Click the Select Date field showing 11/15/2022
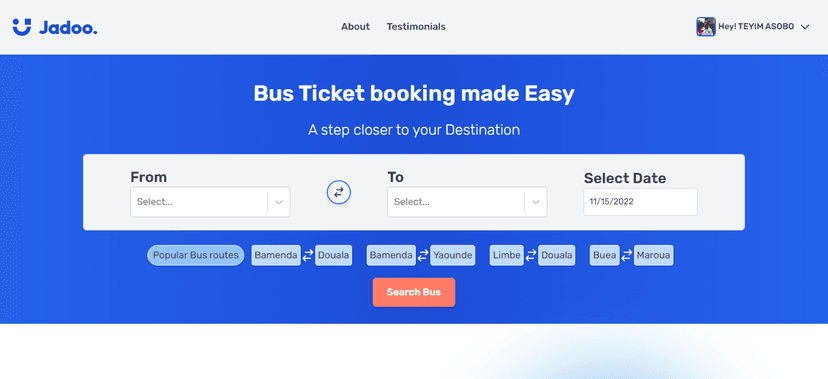The width and height of the screenshot is (828, 379). coord(641,202)
